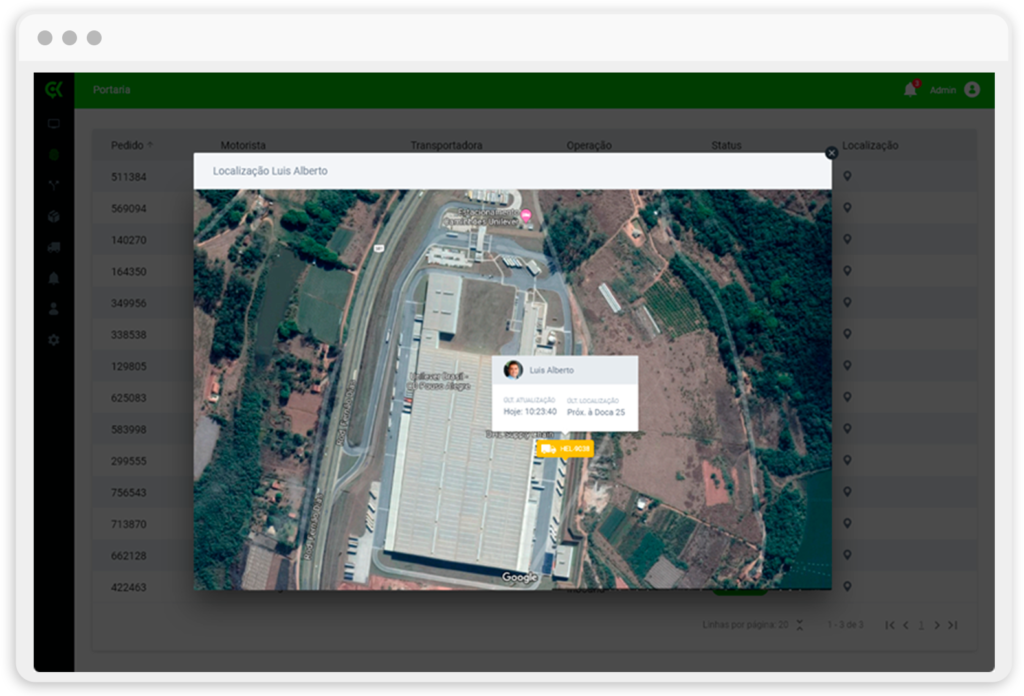Click order number 338538
This screenshot has width=1024, height=696.
click(129, 334)
